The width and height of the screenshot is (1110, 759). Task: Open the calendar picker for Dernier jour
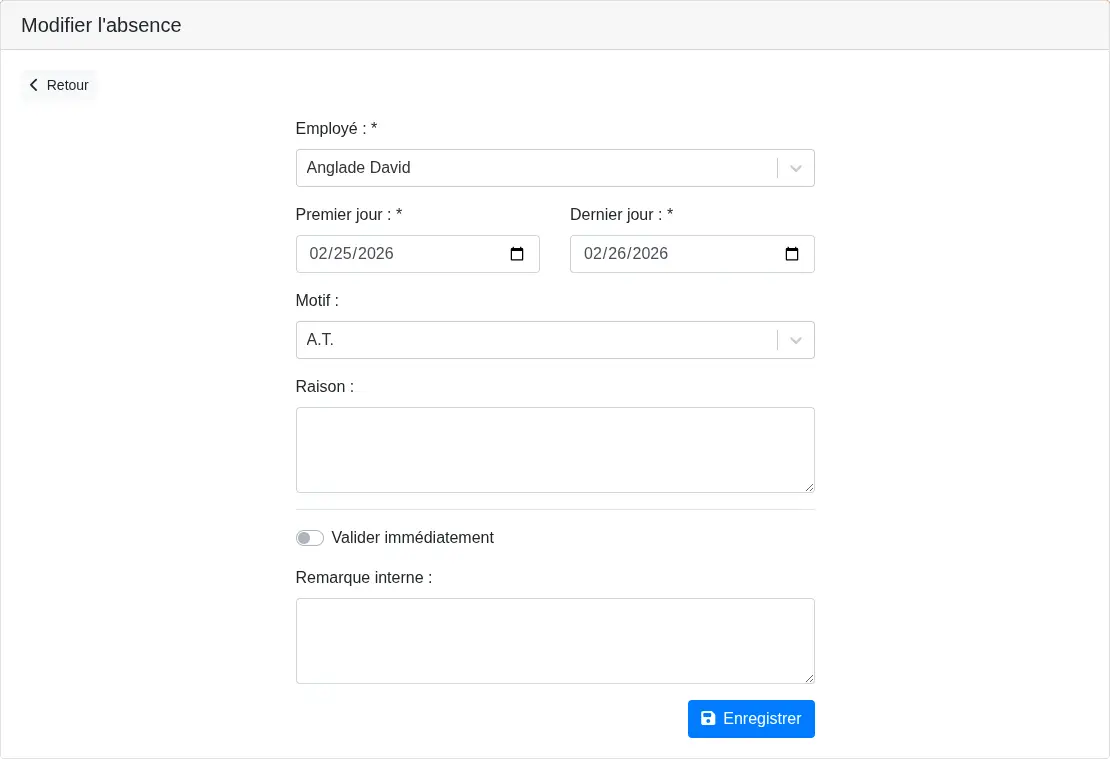792,254
